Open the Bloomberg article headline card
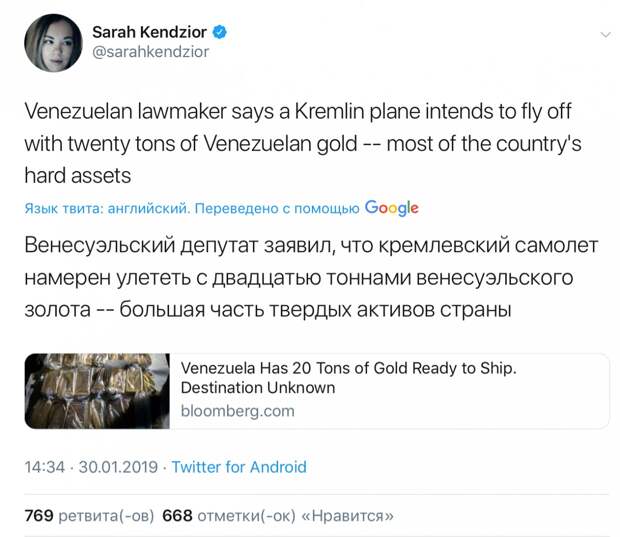 pyautogui.click(x=316, y=391)
